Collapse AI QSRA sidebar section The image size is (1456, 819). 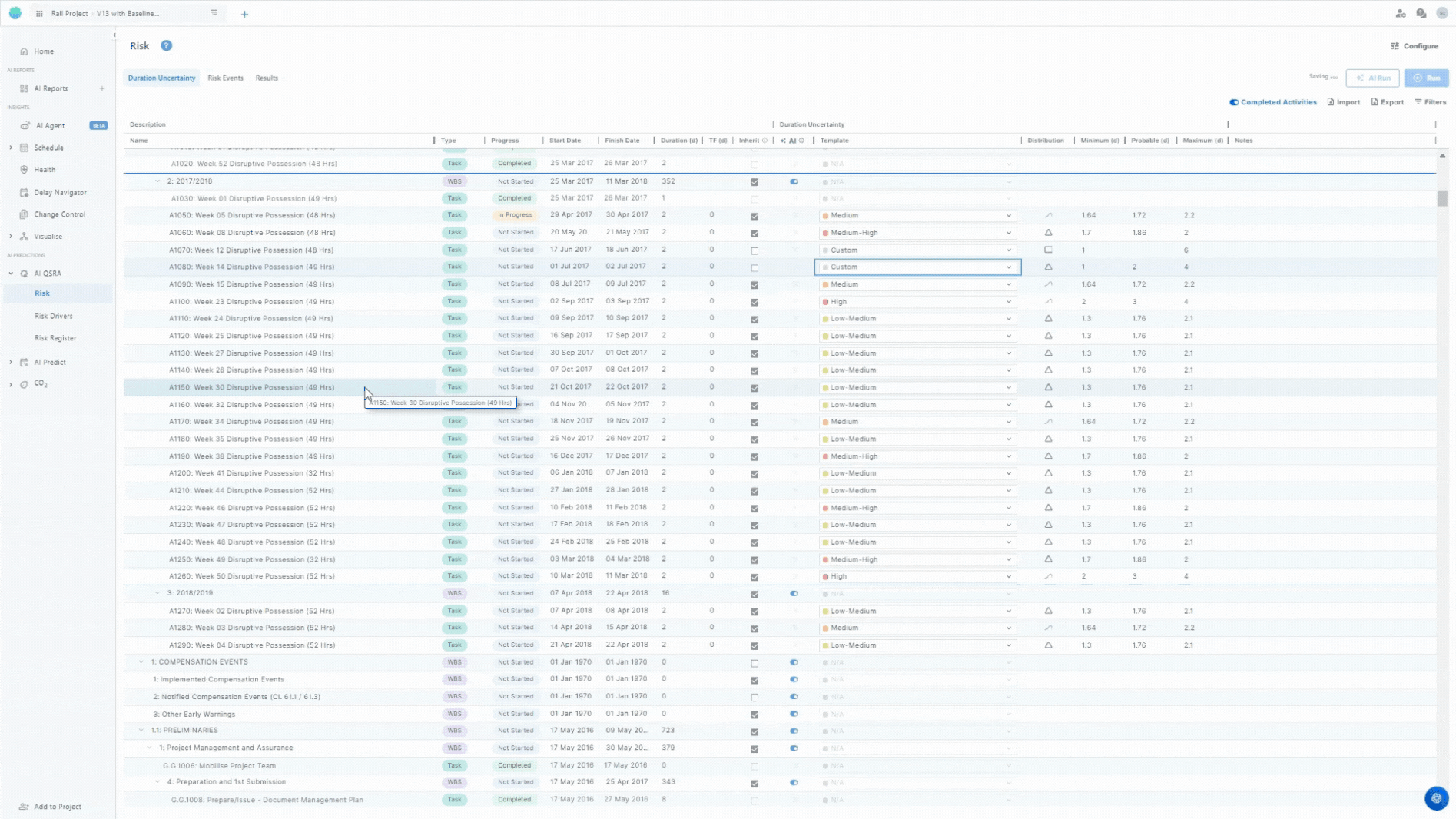(x=11, y=274)
